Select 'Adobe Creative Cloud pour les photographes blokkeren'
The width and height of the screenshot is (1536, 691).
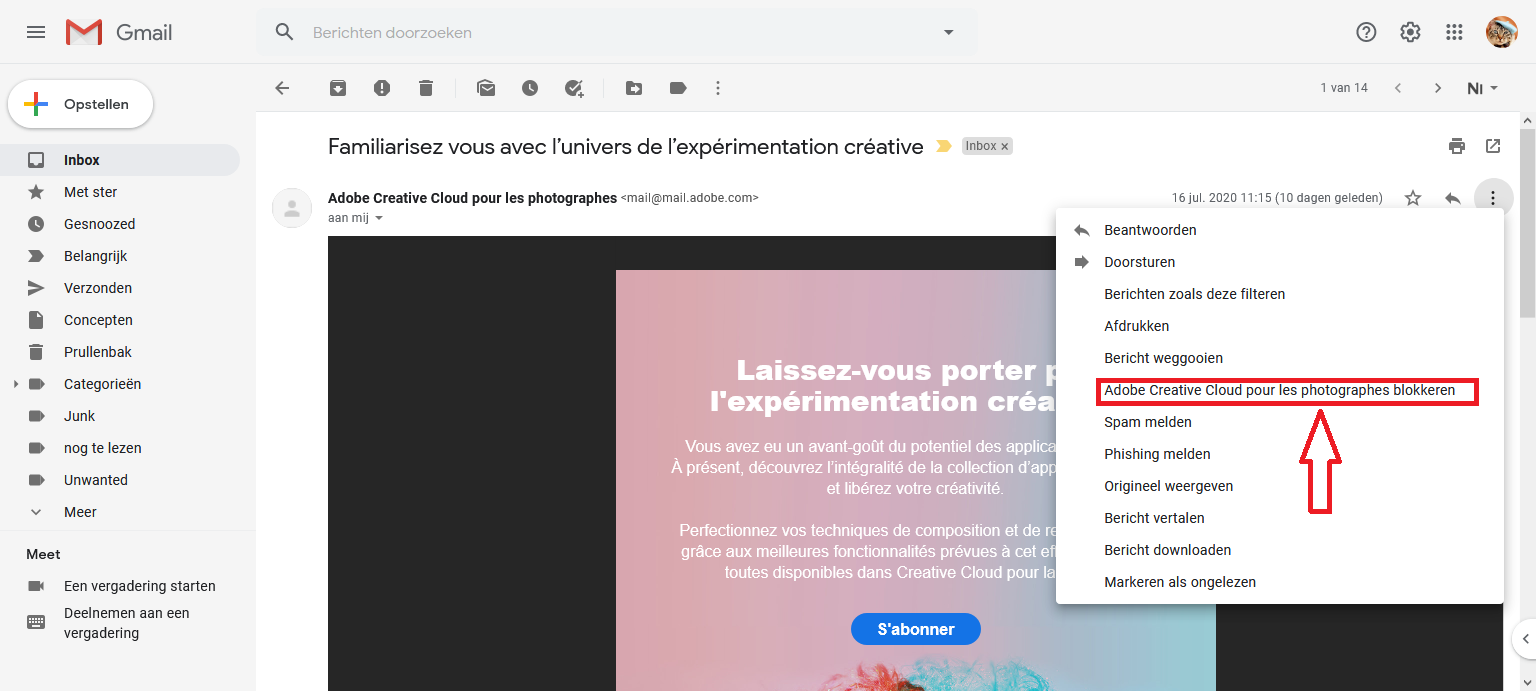coord(1279,390)
